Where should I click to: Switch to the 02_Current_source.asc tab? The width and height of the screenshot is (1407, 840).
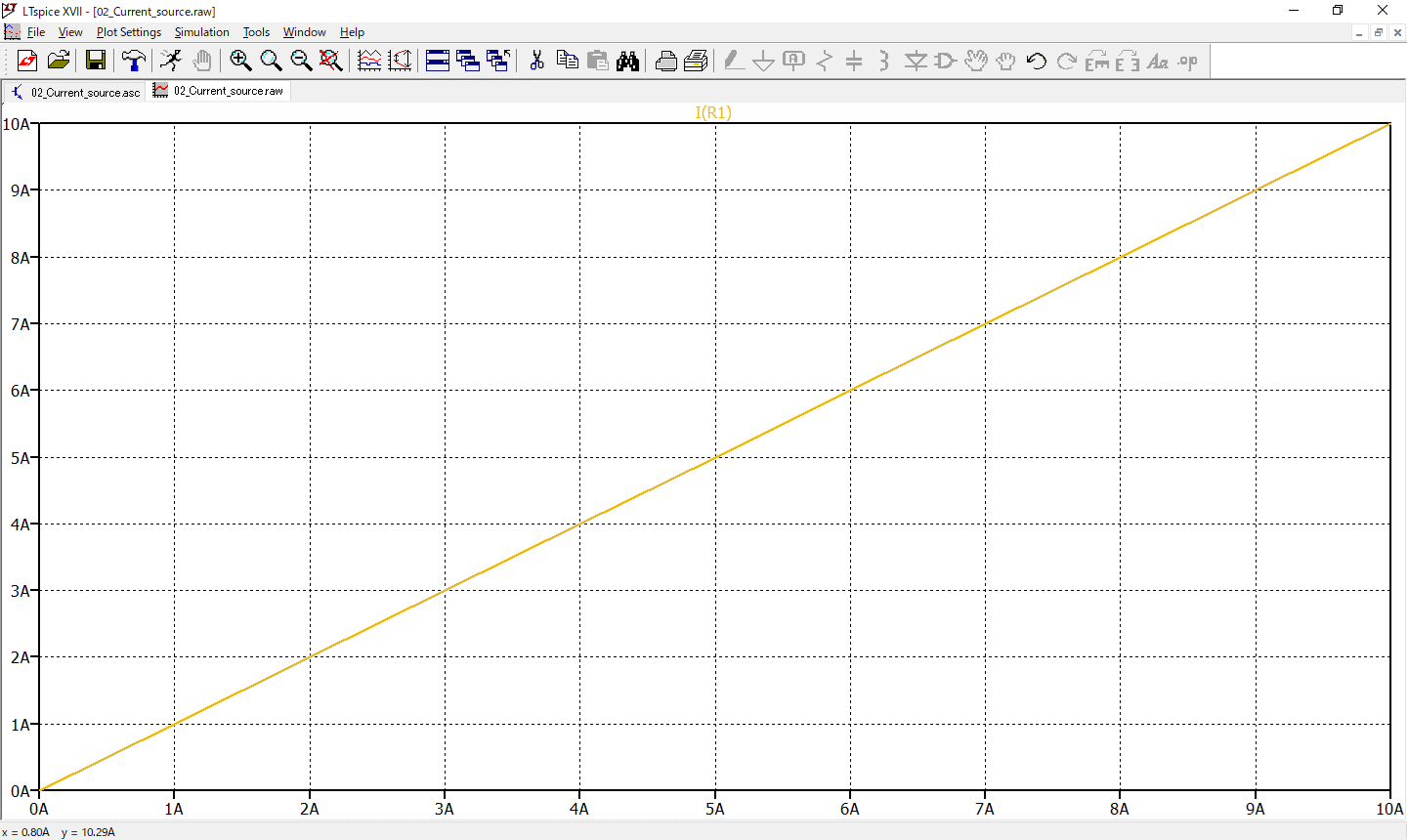(76, 92)
